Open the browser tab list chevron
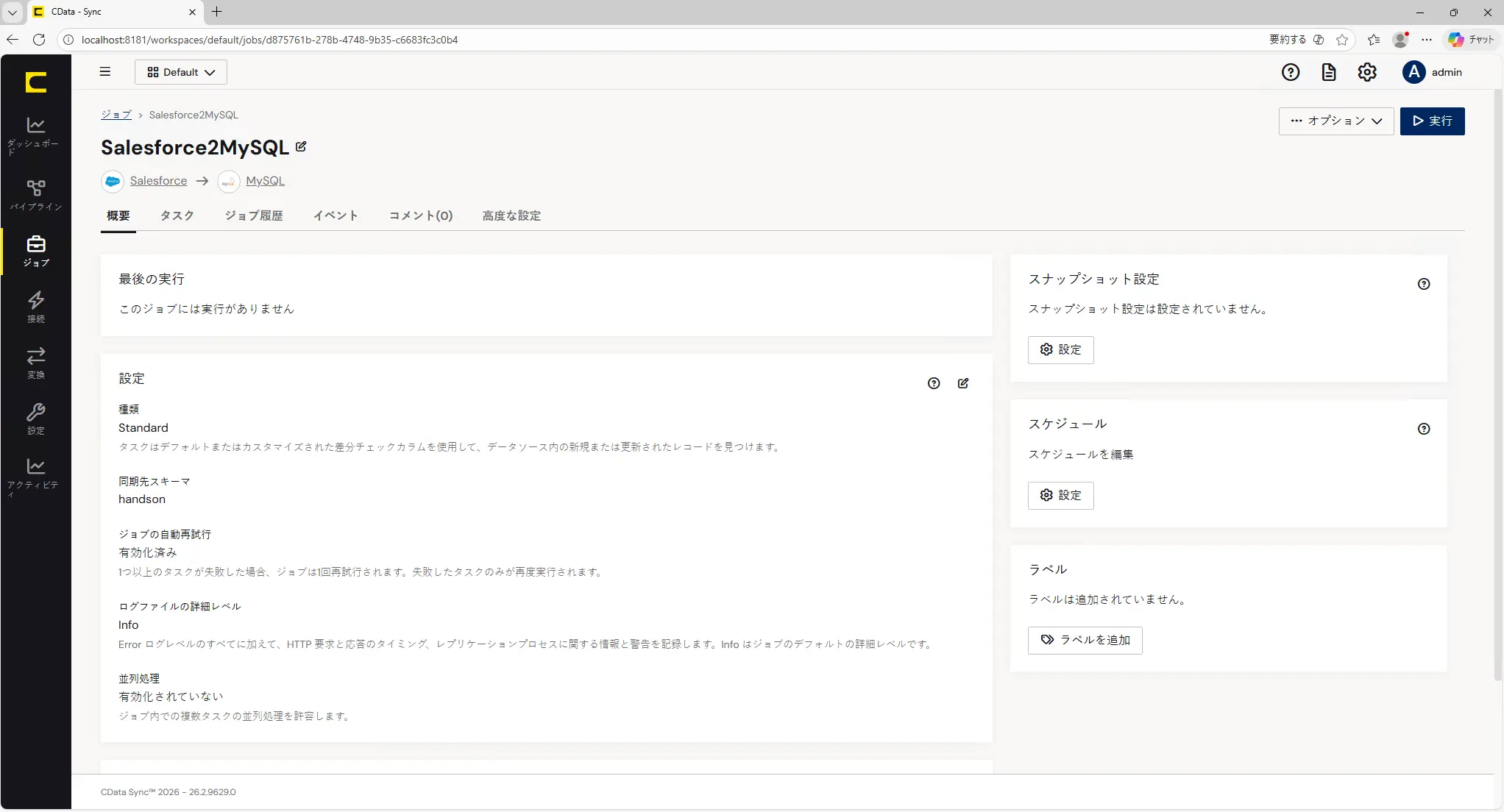The height and width of the screenshot is (812, 1504). coord(13,12)
